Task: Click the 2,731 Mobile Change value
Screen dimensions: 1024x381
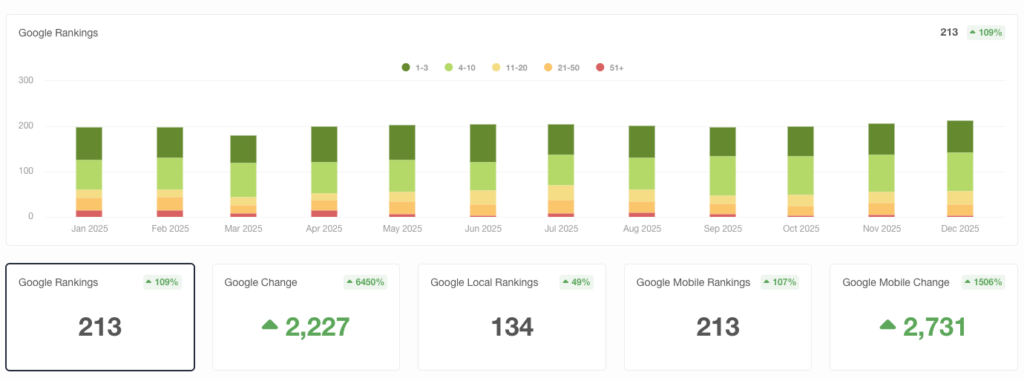Action: (x=935, y=327)
